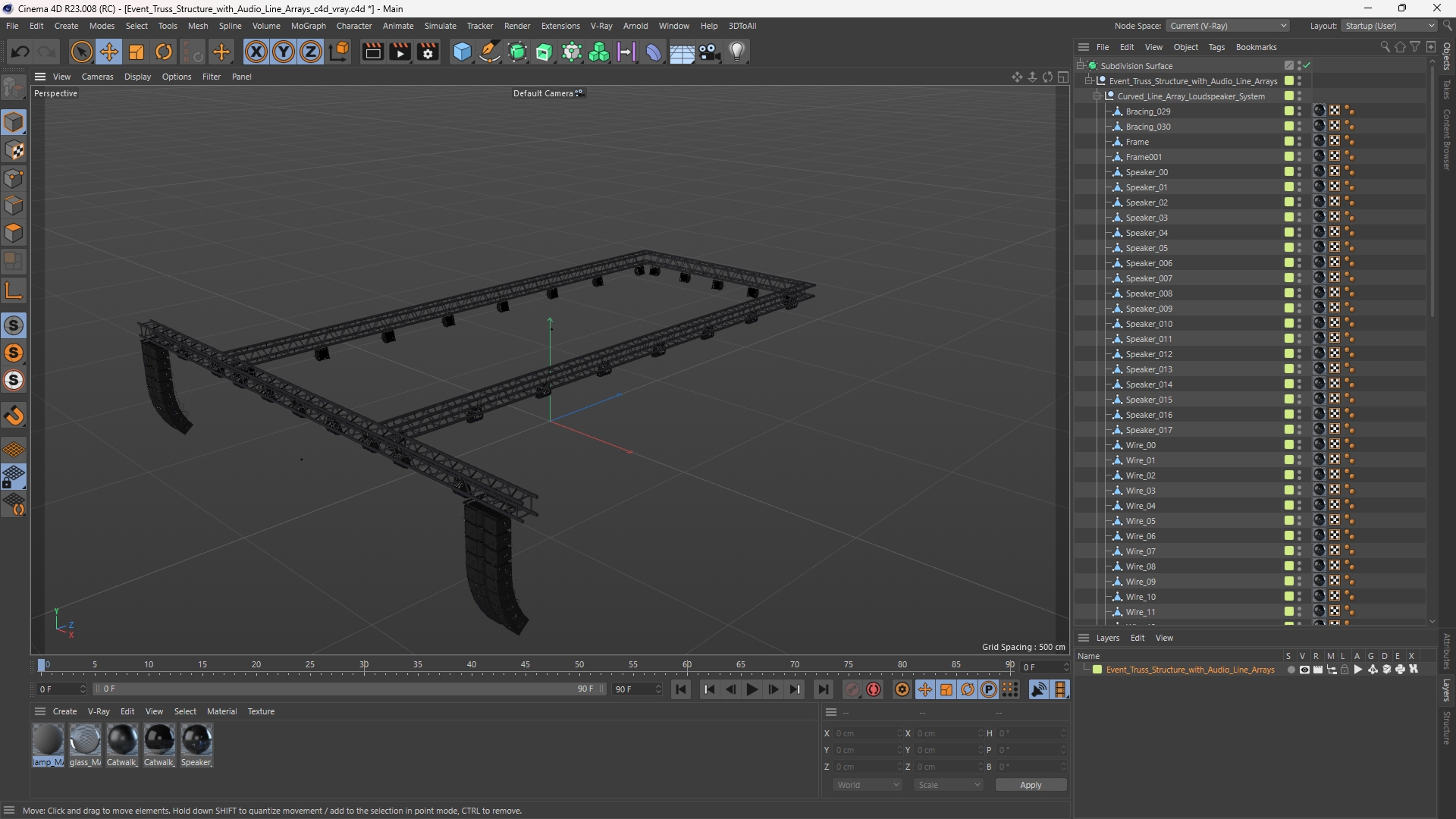
Task: Click Enable Snap S icon
Action: coord(14,325)
